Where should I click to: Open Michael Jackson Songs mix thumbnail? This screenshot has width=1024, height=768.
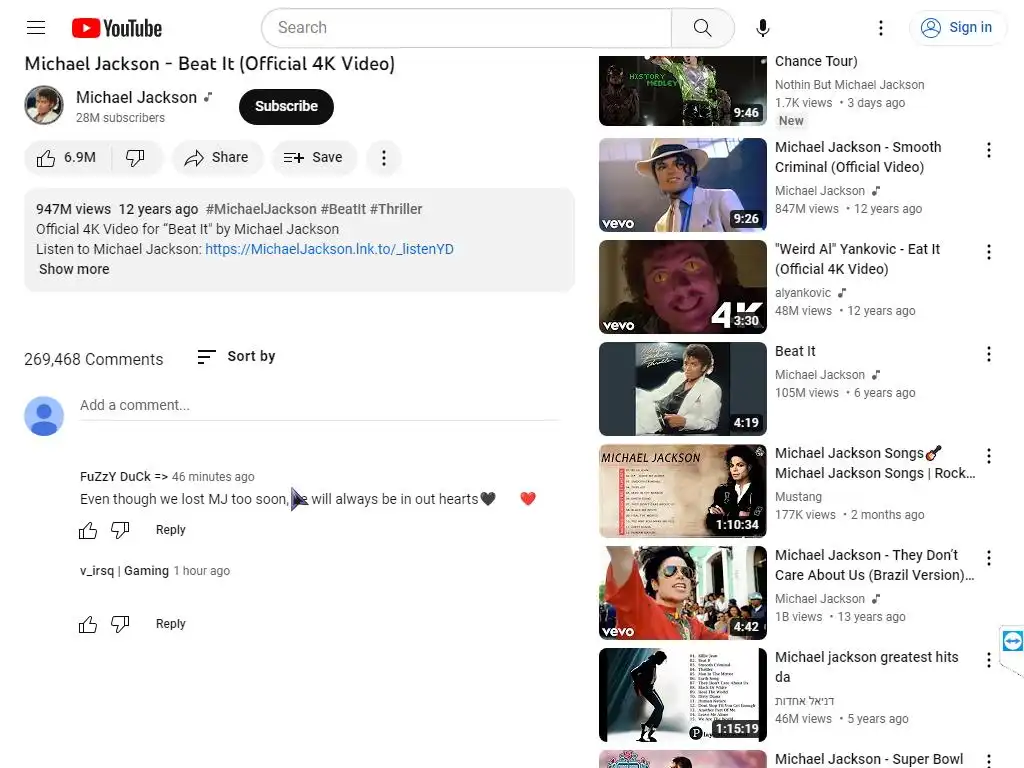coord(682,491)
